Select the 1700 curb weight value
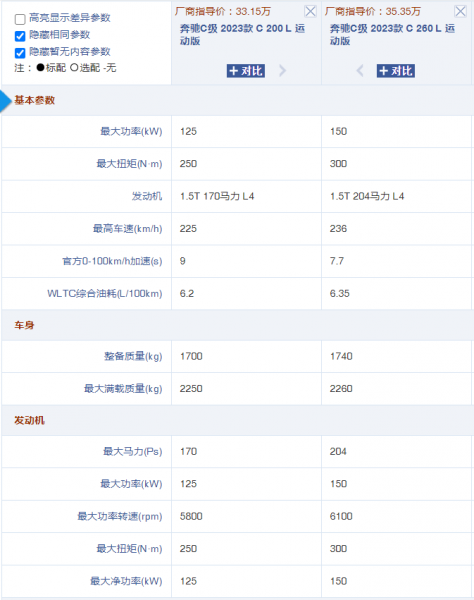The width and height of the screenshot is (474, 600). tap(191, 356)
